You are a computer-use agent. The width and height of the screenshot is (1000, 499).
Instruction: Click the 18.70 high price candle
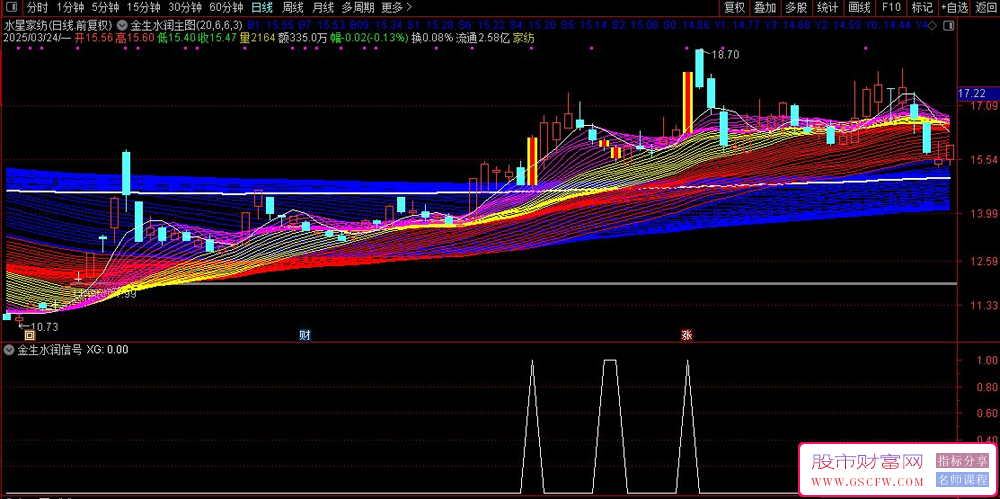(700, 68)
